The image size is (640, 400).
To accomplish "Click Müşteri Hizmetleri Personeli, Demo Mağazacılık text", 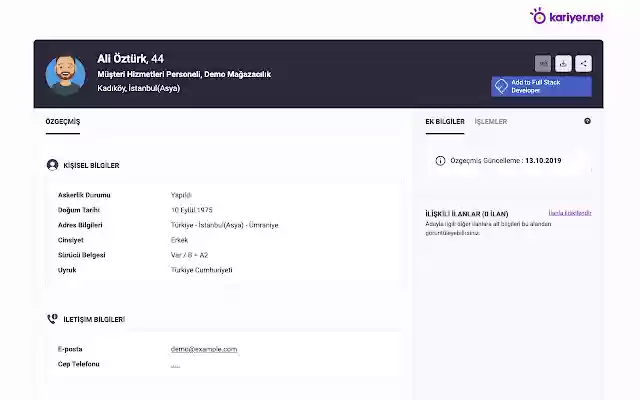I will tap(184, 74).
